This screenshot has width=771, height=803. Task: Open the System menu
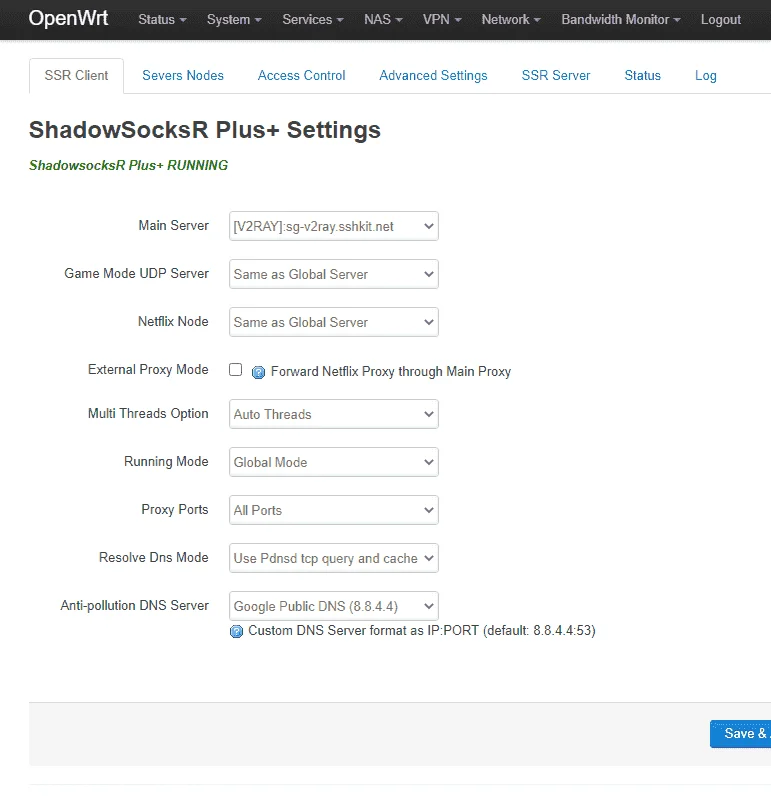click(234, 19)
